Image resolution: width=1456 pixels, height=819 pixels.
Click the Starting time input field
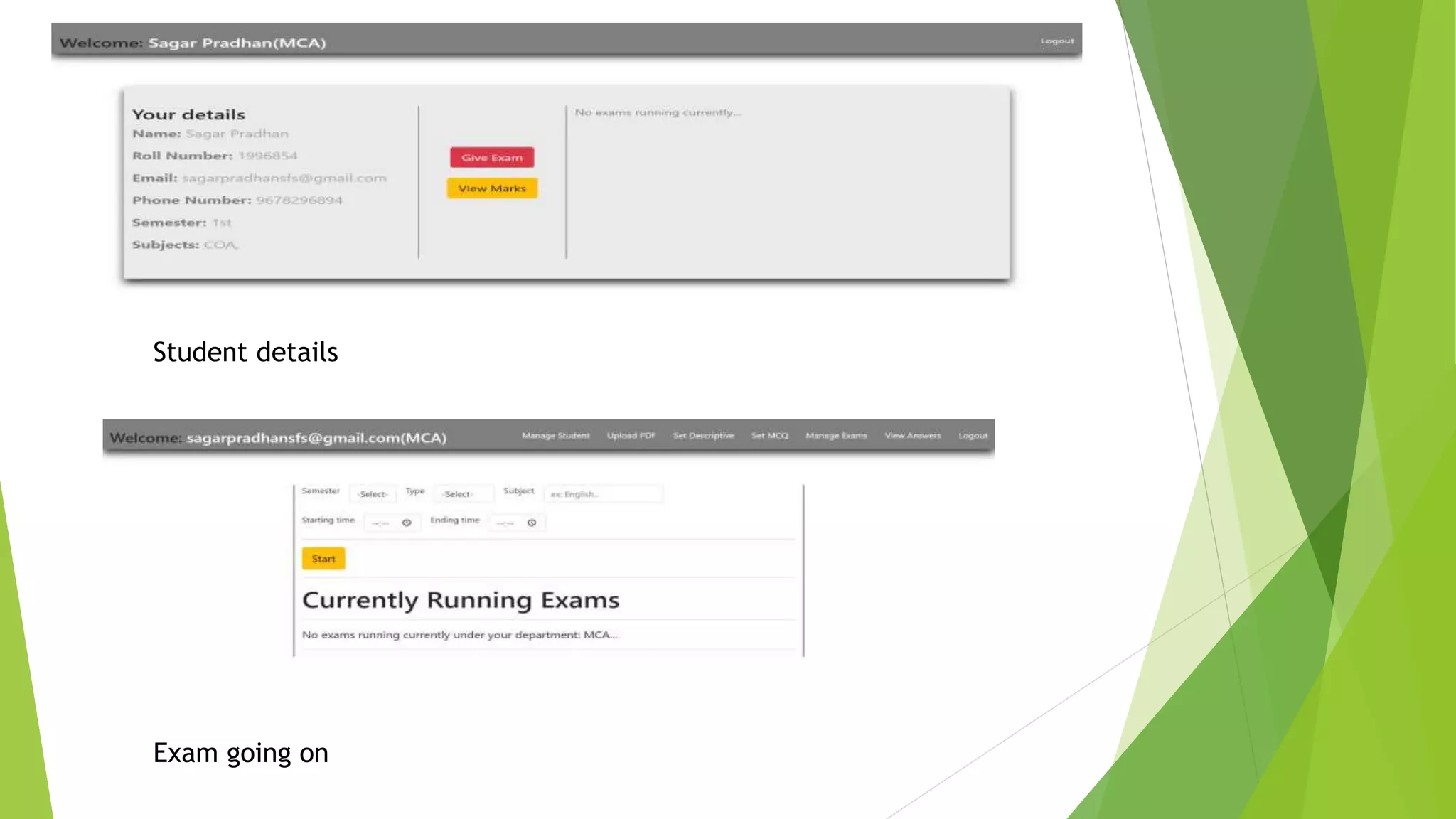(382, 523)
